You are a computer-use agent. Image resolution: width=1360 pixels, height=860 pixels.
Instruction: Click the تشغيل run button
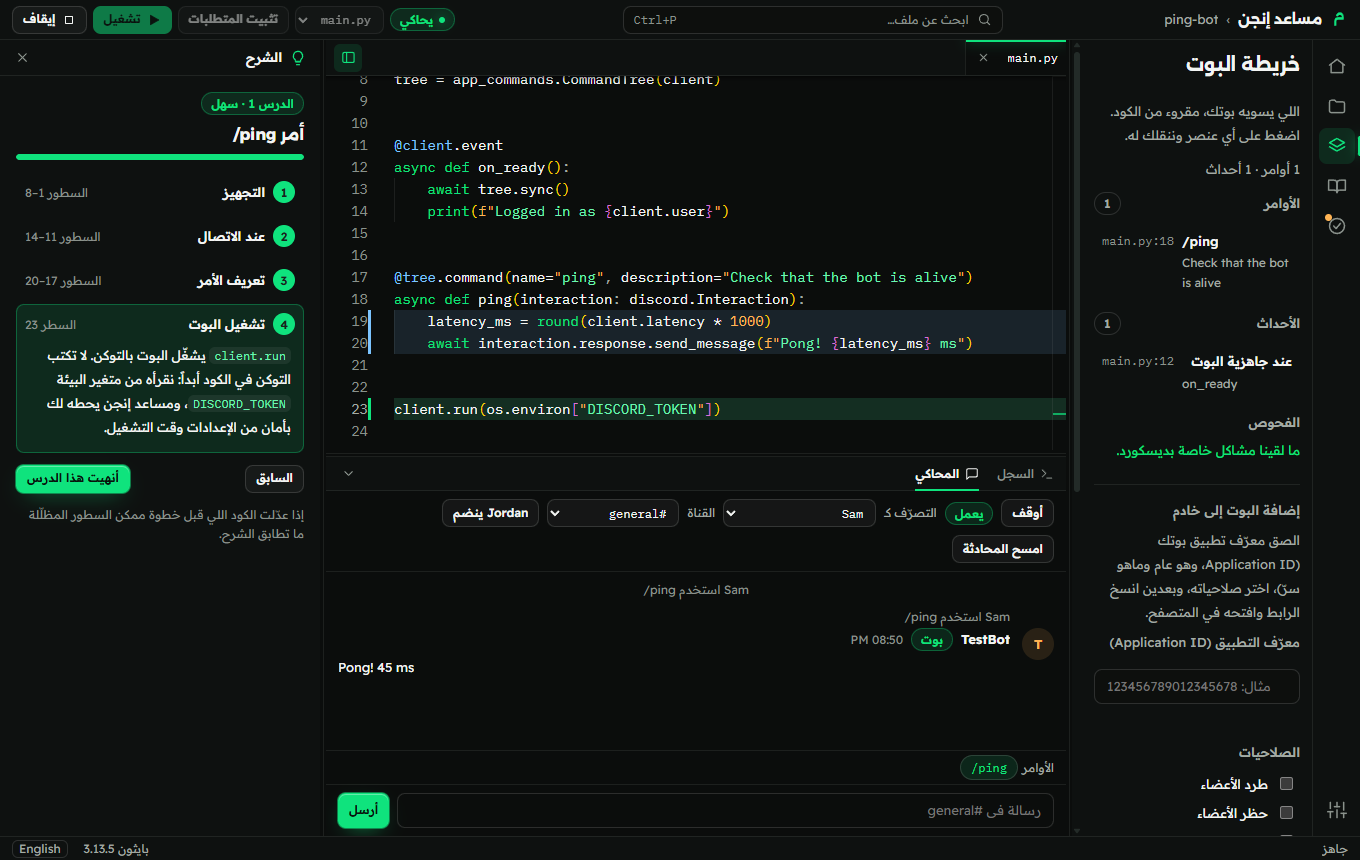point(133,20)
